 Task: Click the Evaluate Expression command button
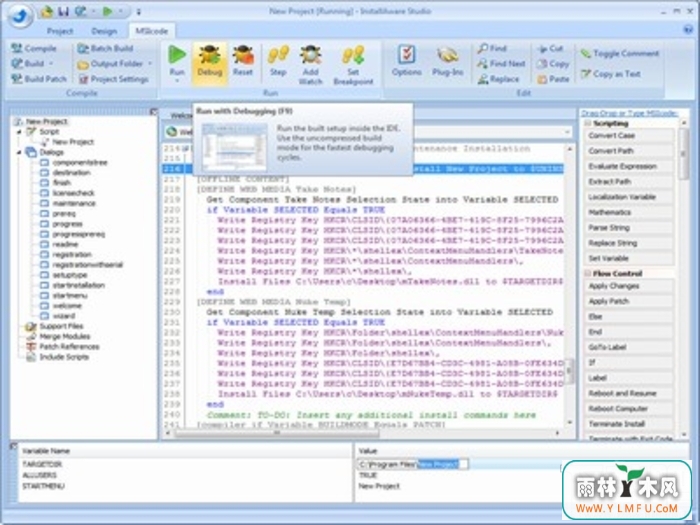click(629, 166)
